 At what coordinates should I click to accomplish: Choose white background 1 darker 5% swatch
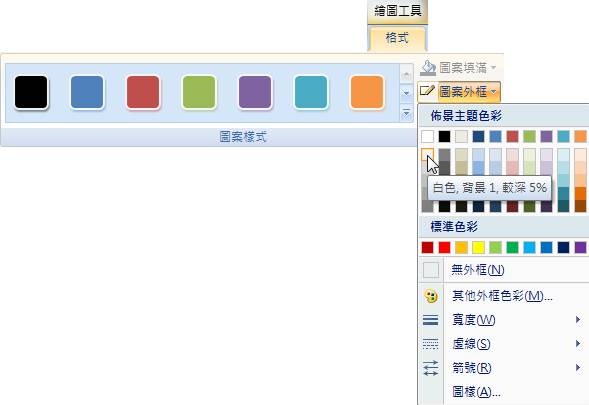(427, 154)
